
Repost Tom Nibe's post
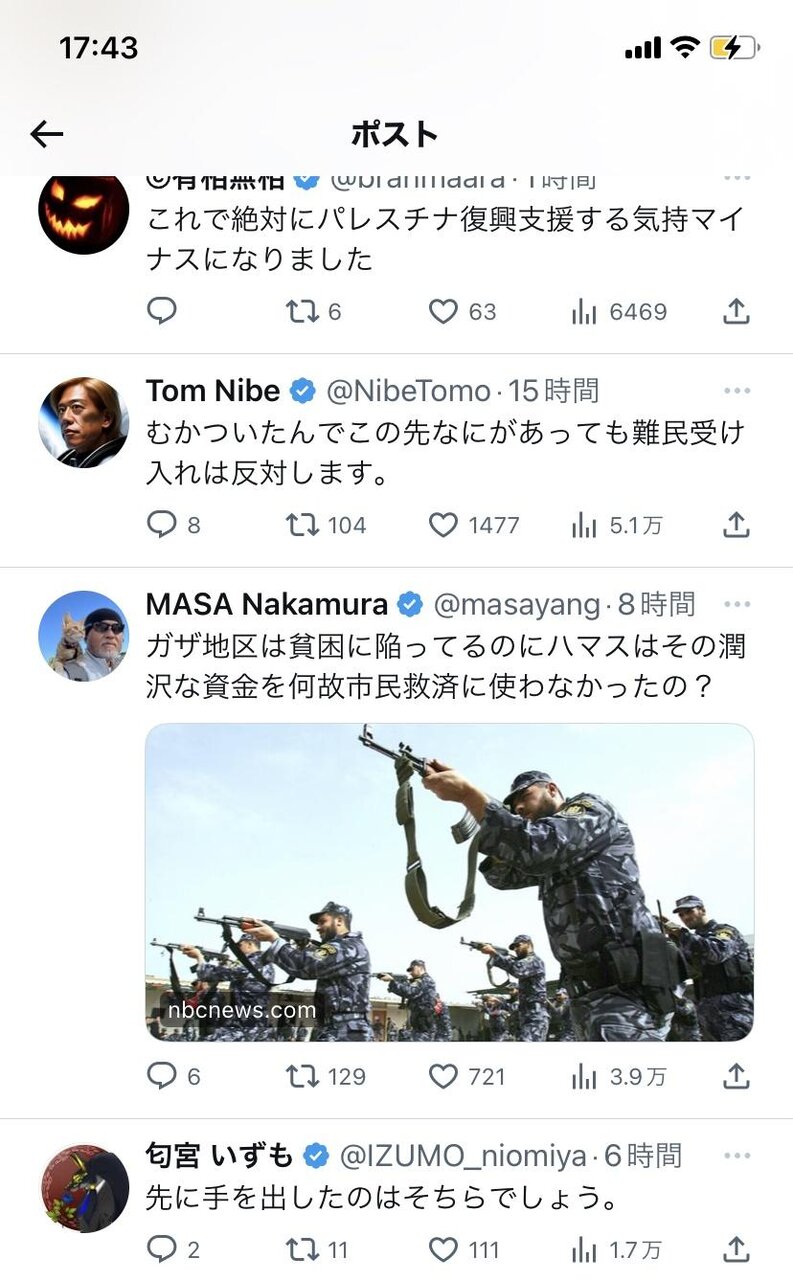click(x=303, y=525)
